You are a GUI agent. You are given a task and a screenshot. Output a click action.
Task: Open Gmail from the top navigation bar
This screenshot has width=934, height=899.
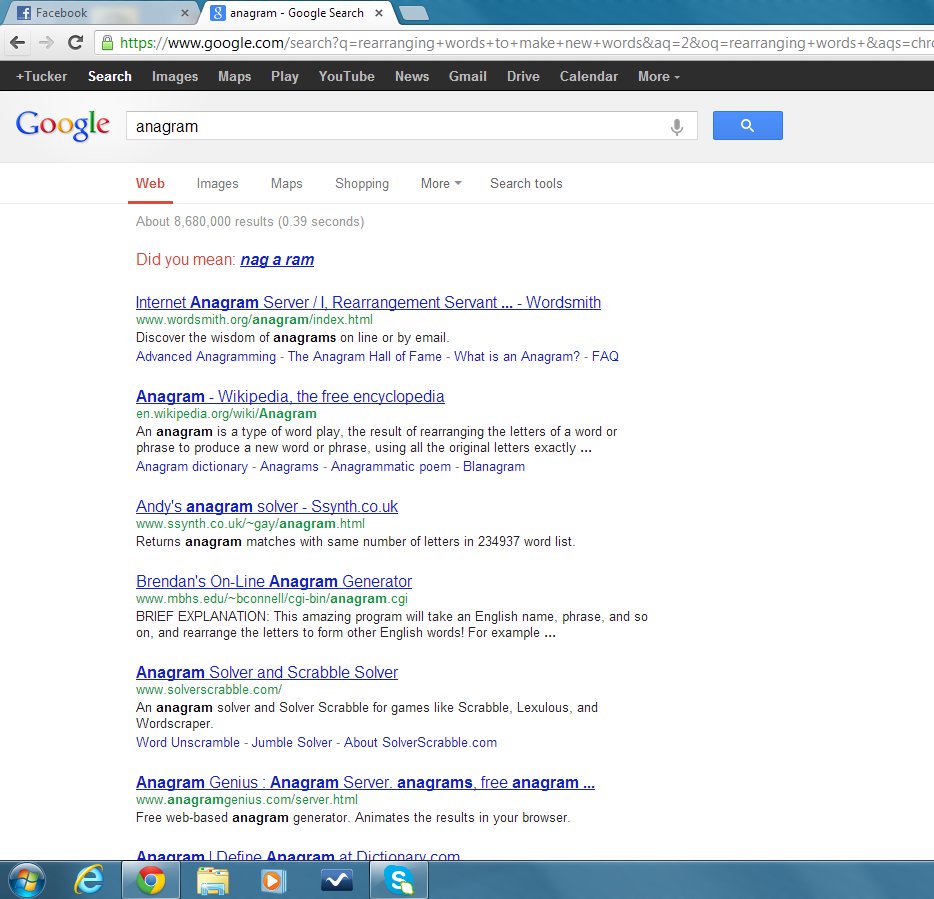(467, 76)
